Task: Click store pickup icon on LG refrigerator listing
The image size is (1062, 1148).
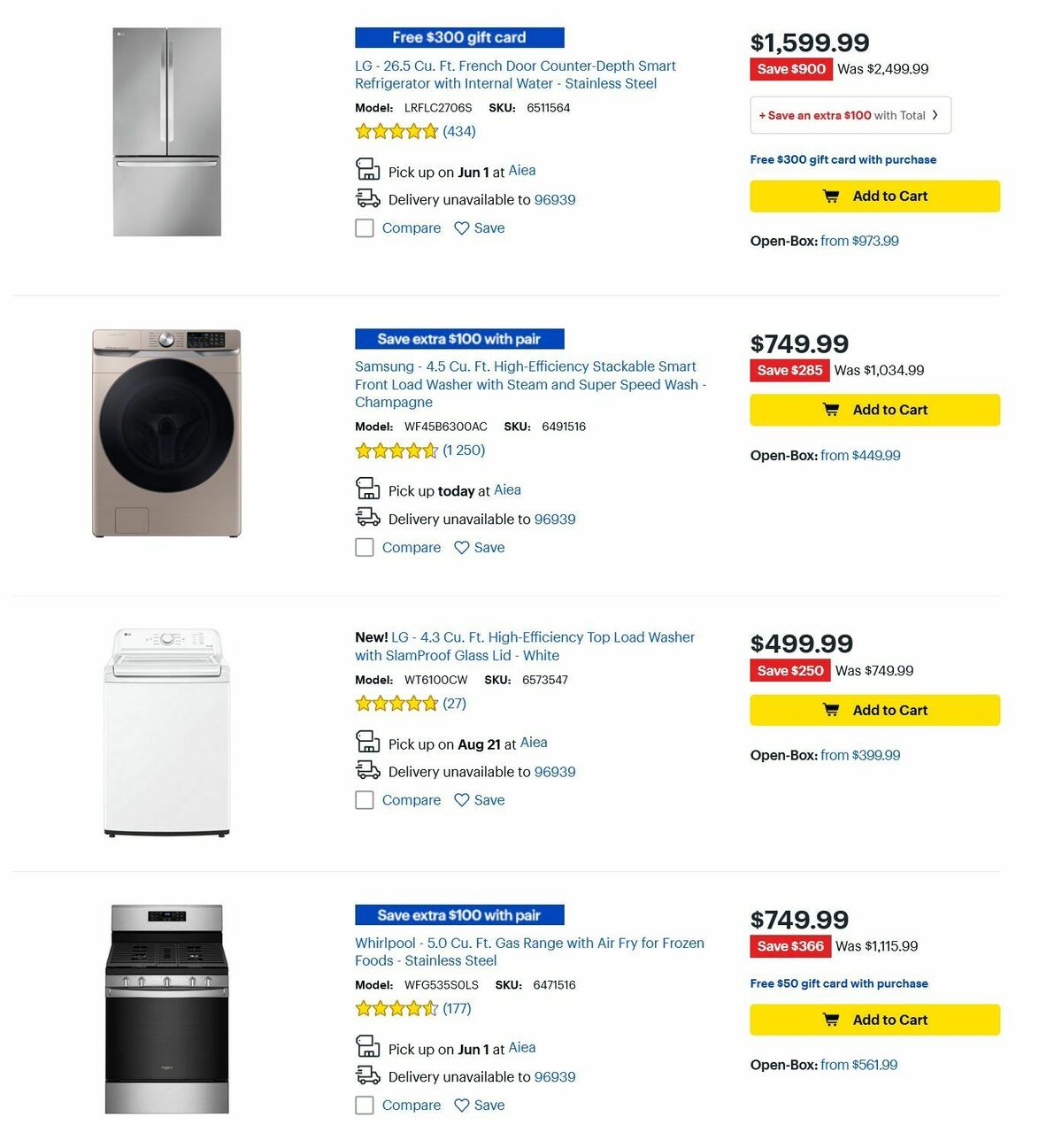Action: click(x=367, y=168)
